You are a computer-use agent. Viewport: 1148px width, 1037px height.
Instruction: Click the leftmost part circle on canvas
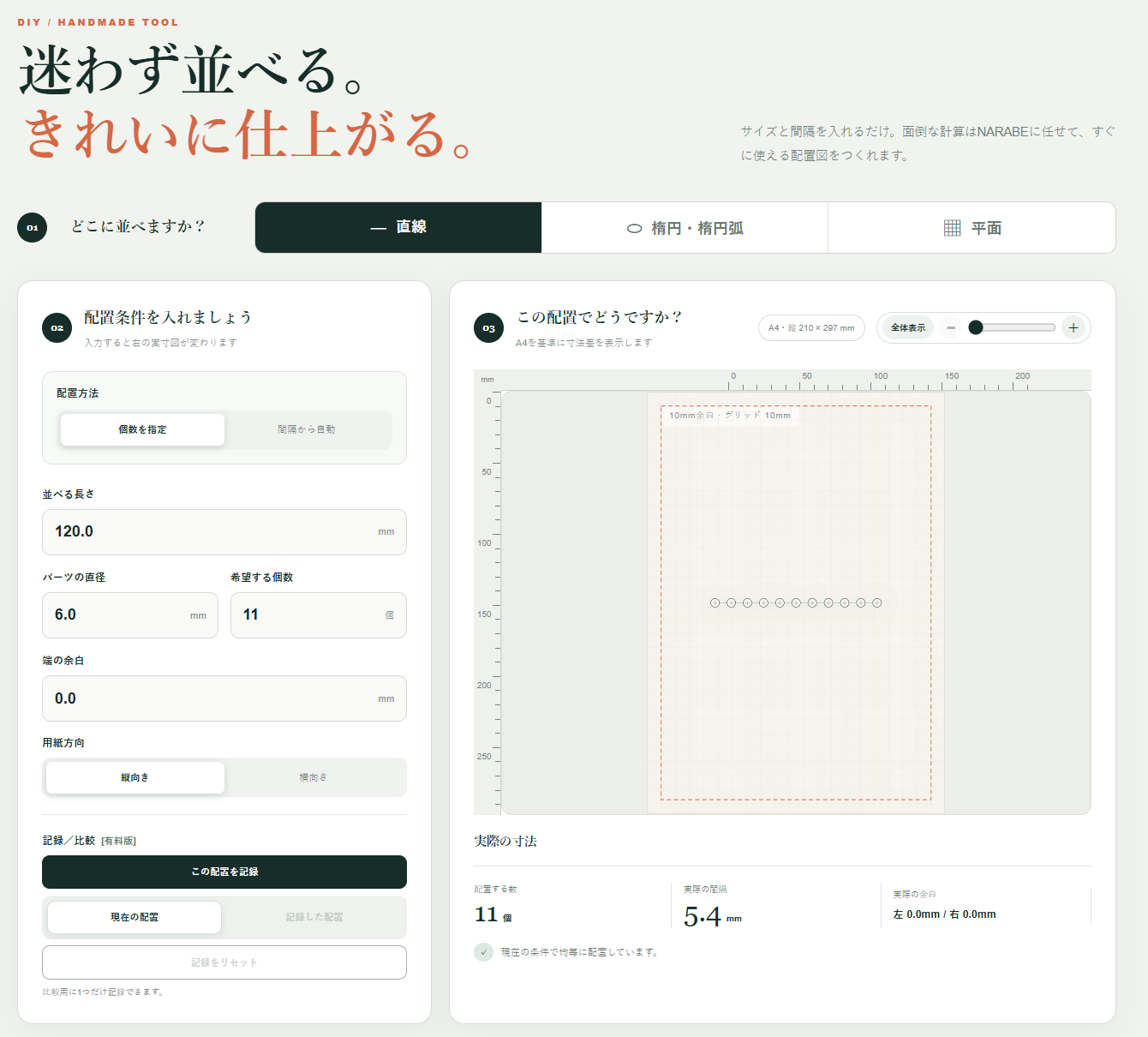tap(715, 602)
